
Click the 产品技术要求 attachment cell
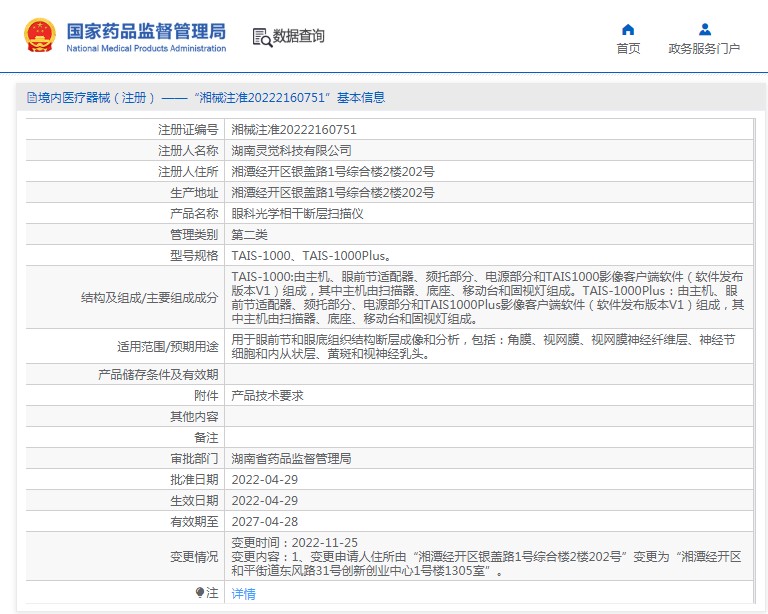pos(267,396)
